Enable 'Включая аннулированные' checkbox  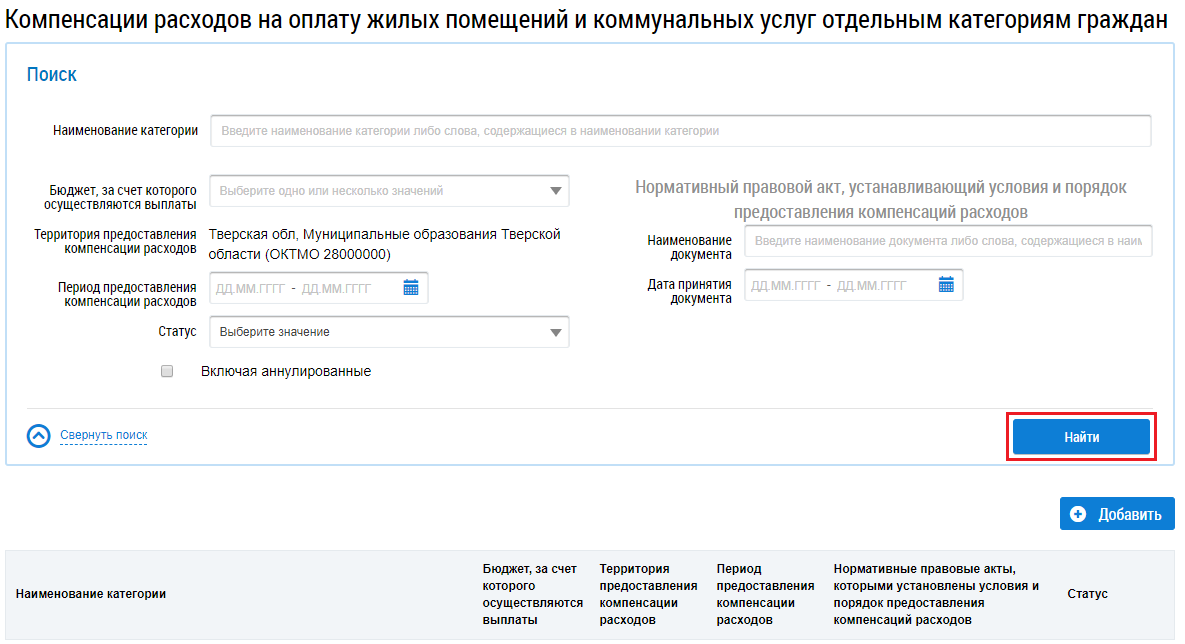pyautogui.click(x=167, y=371)
